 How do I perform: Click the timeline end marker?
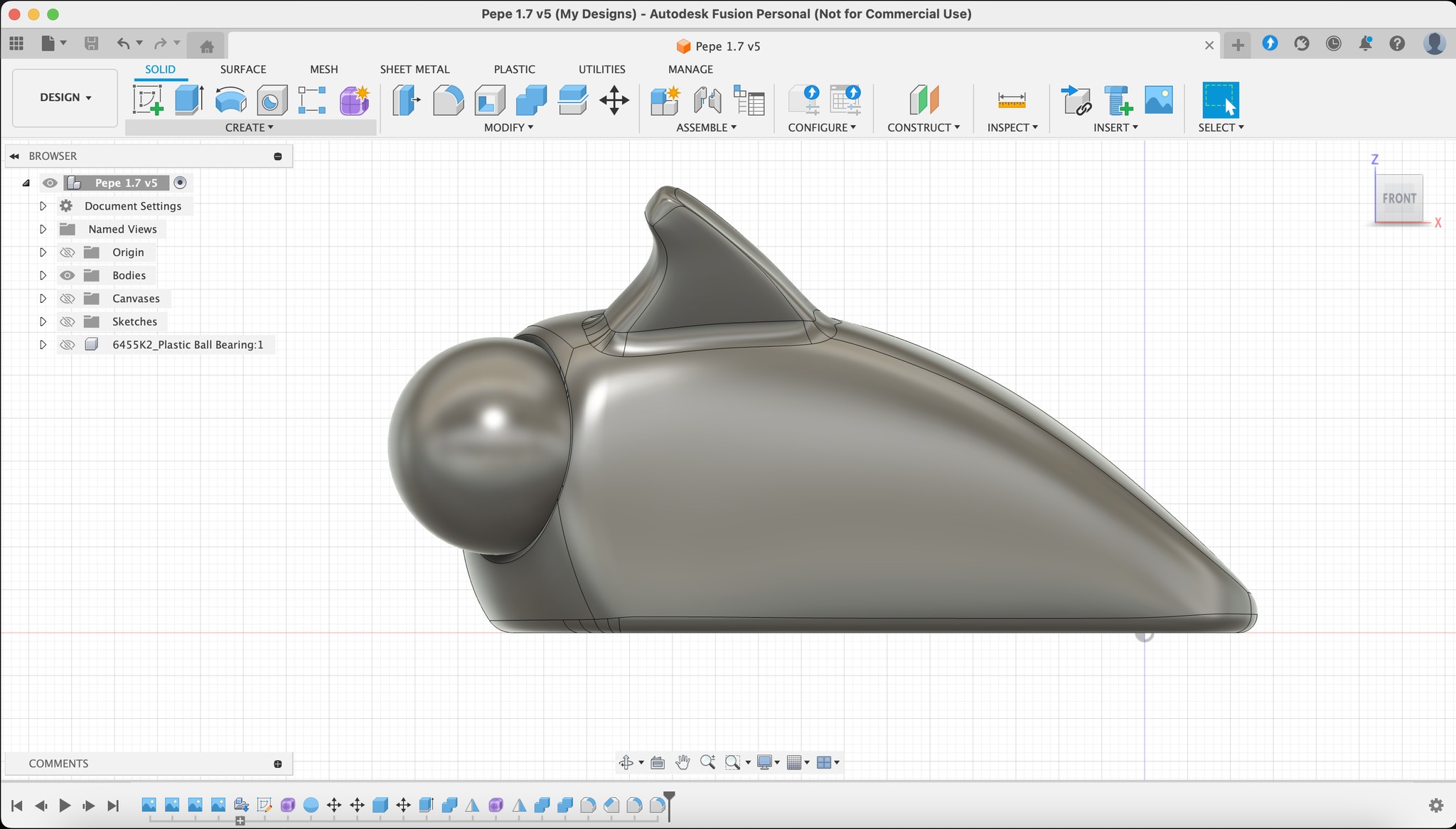pos(669,805)
